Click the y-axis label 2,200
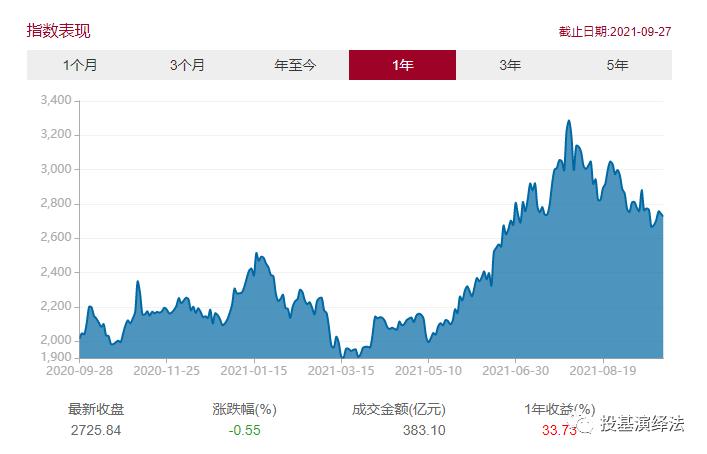 click(x=56, y=306)
